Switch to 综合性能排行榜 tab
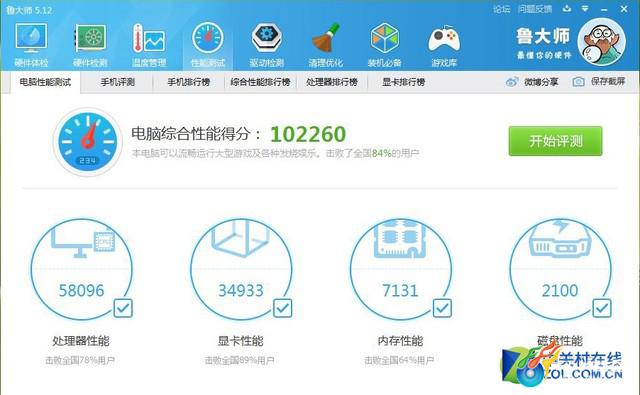Viewport: 640px width, 395px height. click(260, 82)
